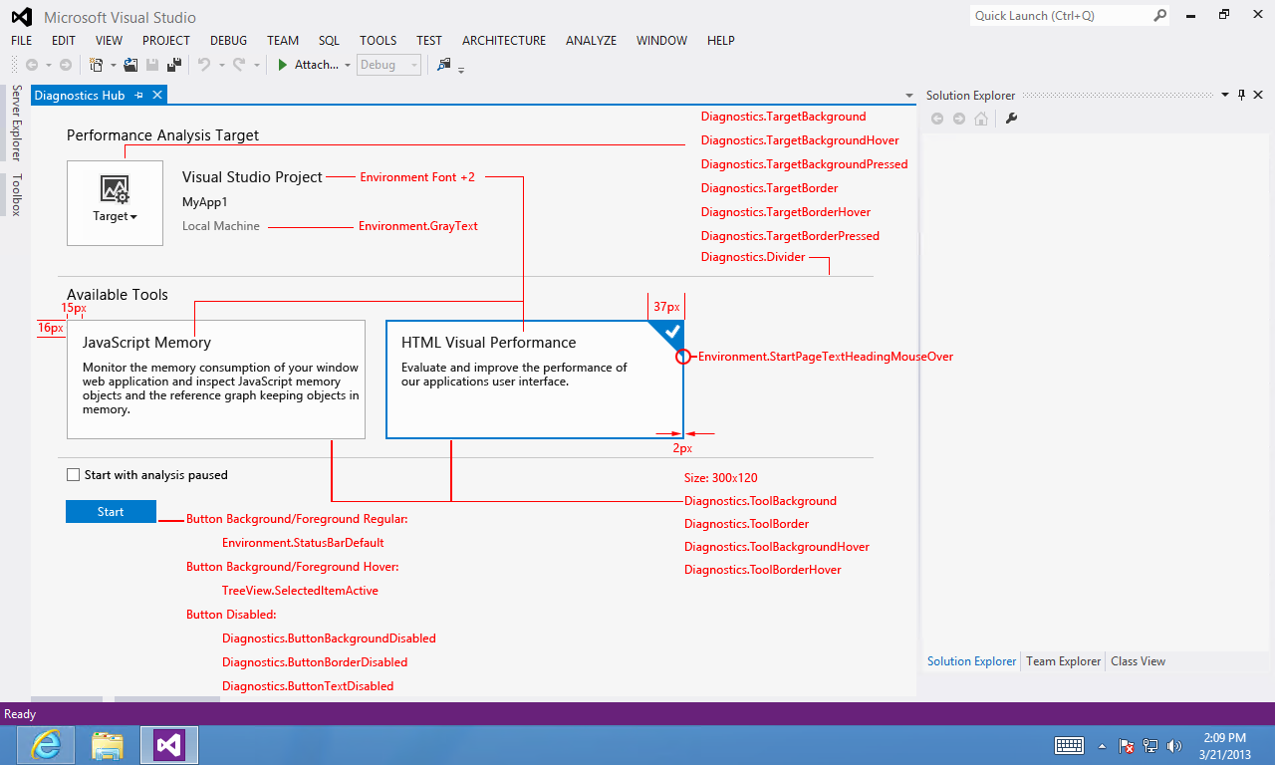Viewport: 1275px width, 765px height.
Task: Select the Solution Explorer bottom tab
Action: tap(971, 661)
